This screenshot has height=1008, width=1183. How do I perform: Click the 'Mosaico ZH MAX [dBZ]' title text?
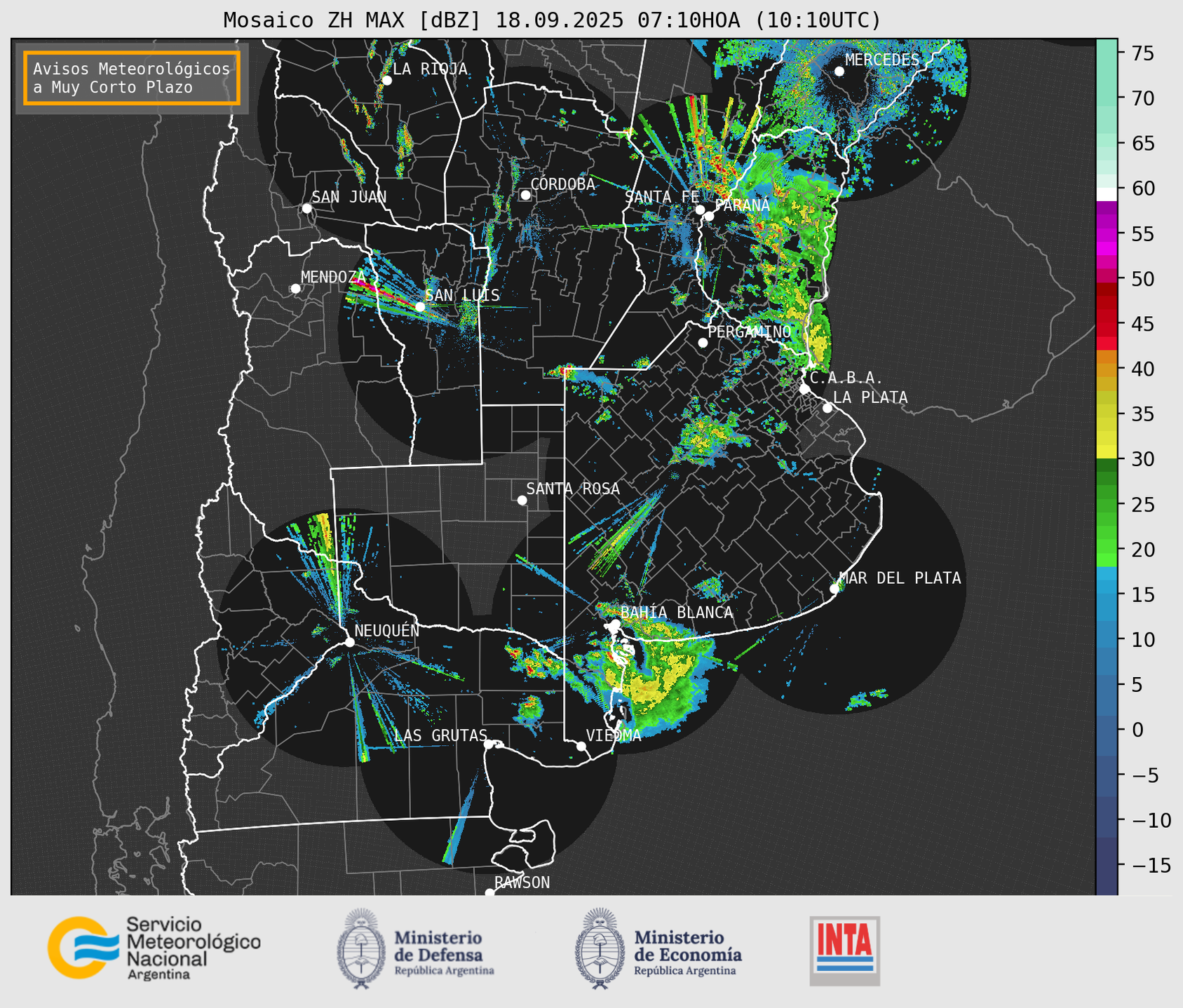click(x=353, y=20)
